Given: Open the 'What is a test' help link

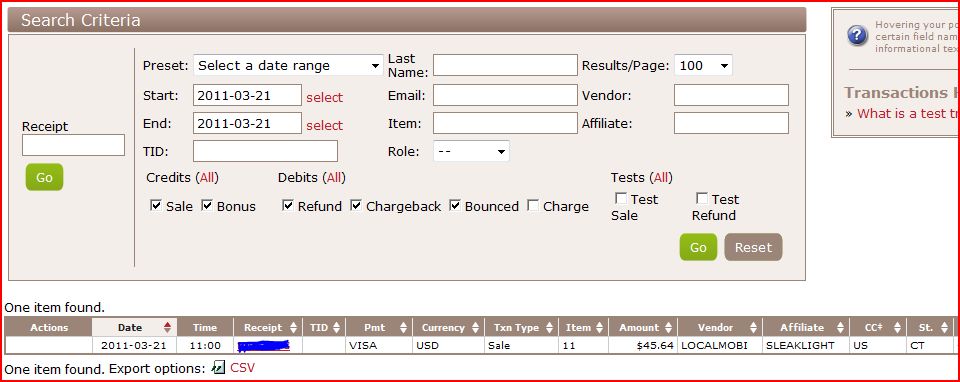Looking at the screenshot, I should tap(908, 113).
